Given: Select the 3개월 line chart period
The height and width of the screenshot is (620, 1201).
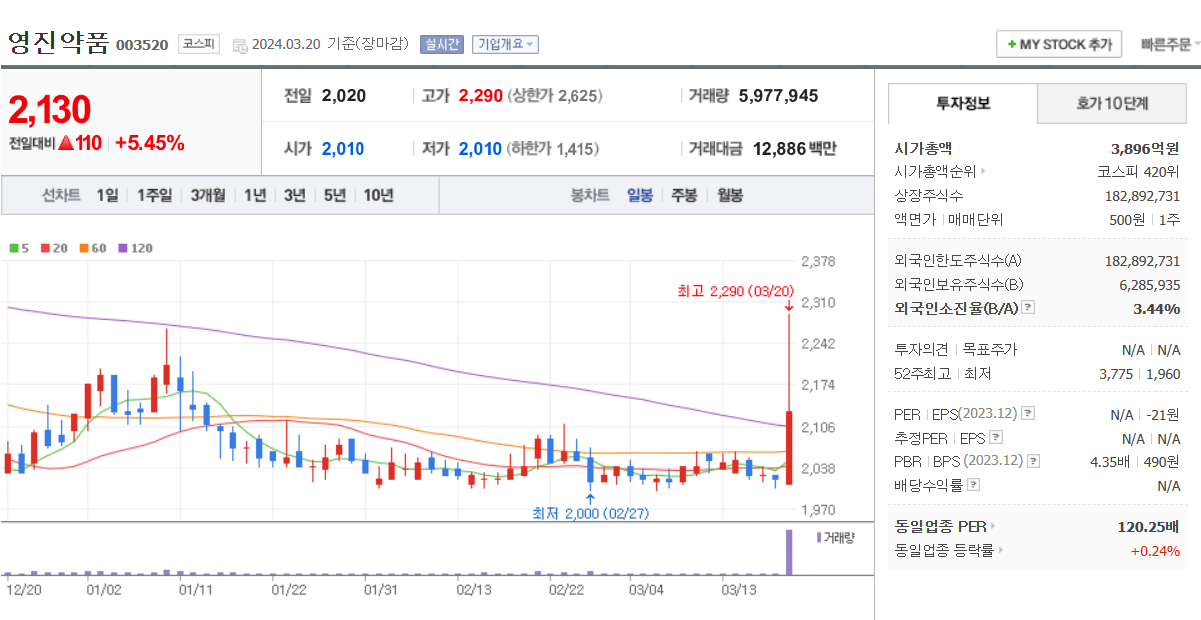Looking at the screenshot, I should [208, 195].
